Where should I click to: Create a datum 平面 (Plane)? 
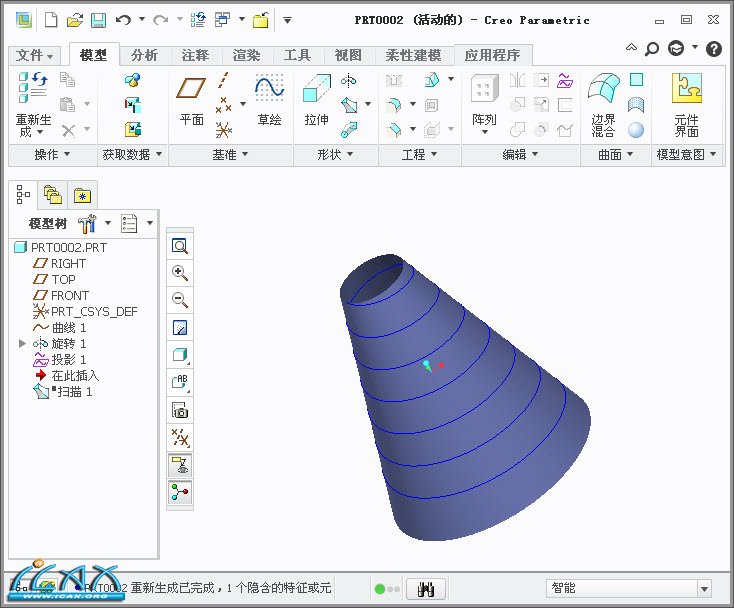click(191, 92)
